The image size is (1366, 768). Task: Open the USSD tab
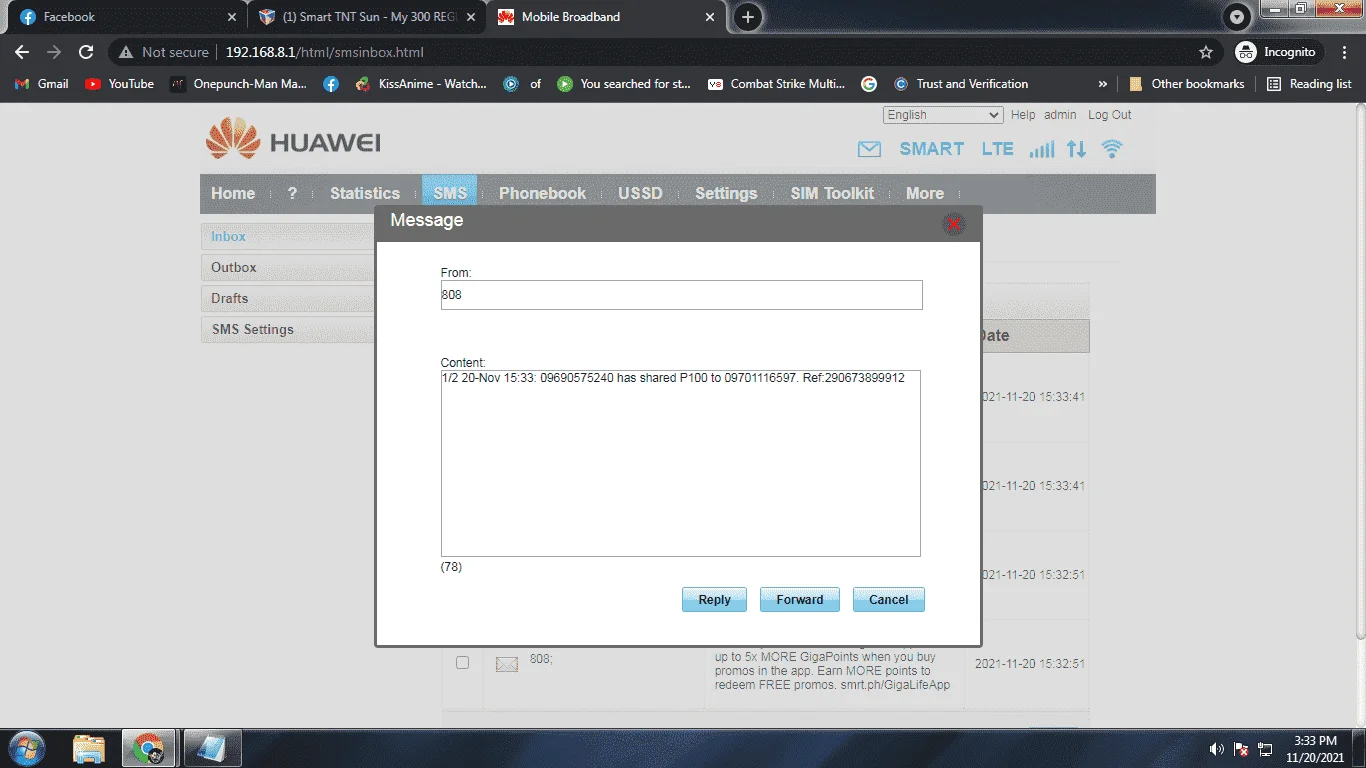tap(640, 194)
